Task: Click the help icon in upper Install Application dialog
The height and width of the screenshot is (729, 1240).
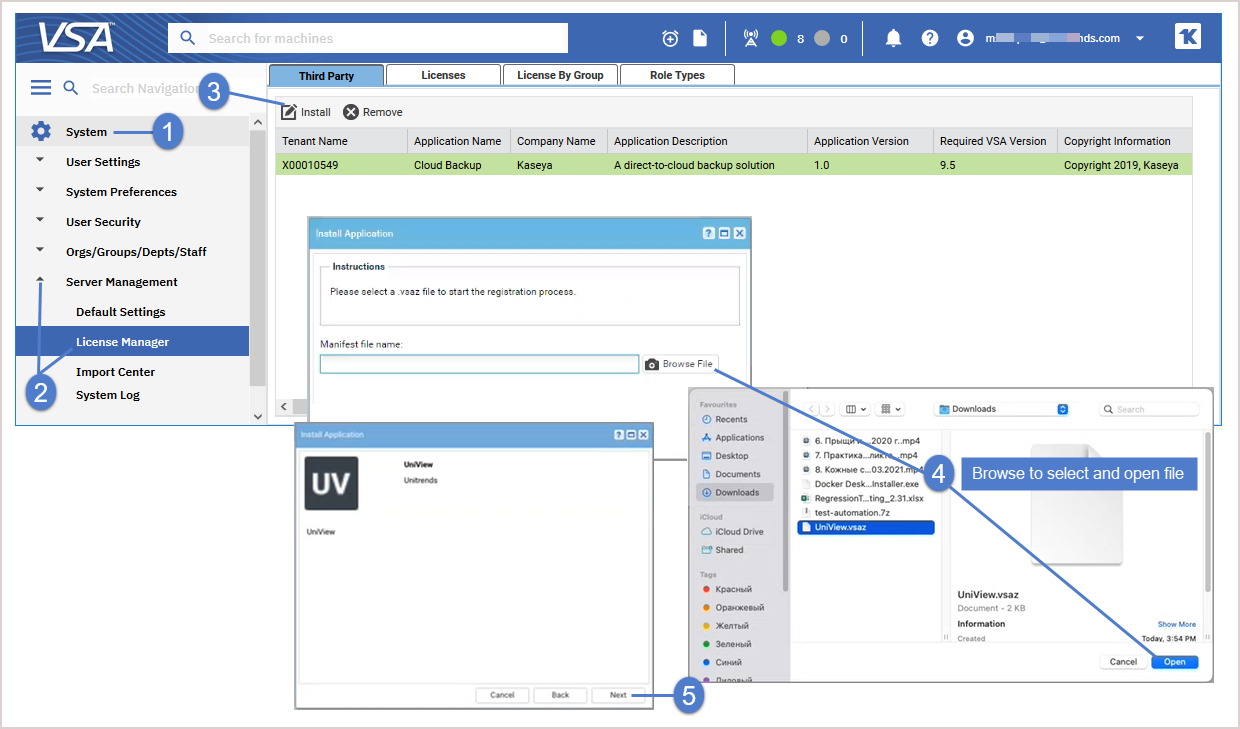Action: coord(709,233)
